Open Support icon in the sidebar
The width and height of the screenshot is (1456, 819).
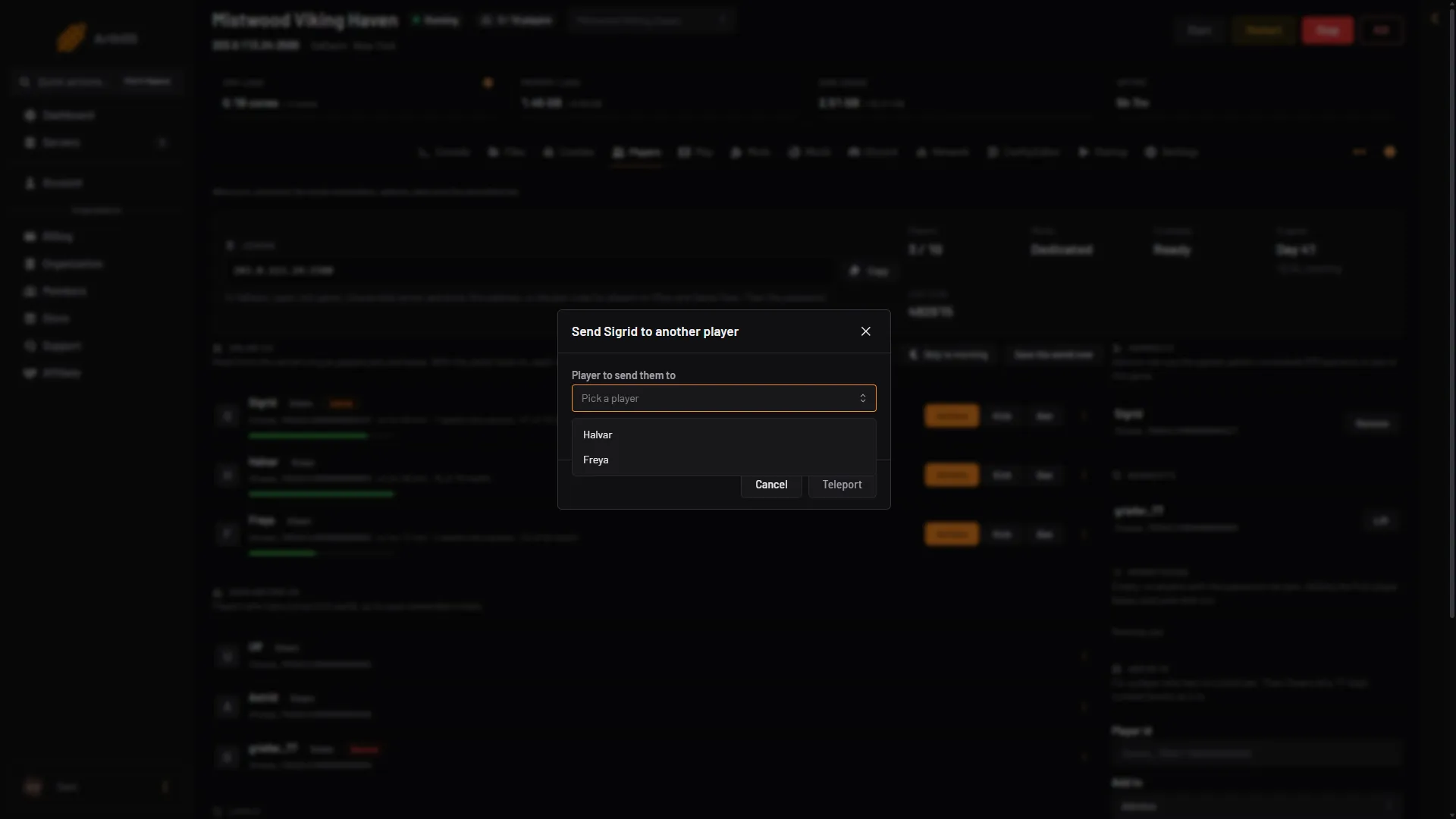tap(30, 346)
